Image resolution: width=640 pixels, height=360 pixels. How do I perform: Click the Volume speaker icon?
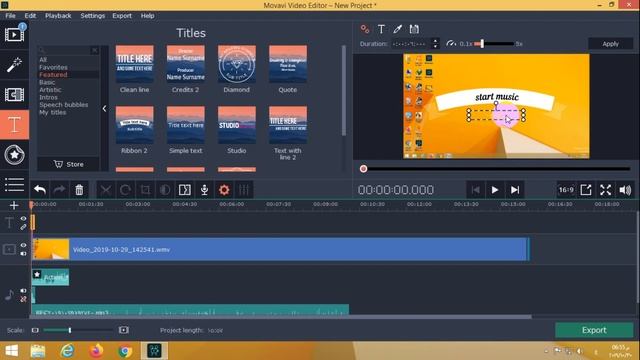point(625,190)
